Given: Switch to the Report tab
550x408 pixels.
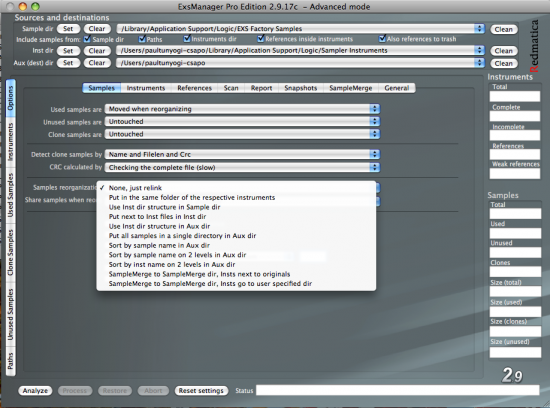Looking at the screenshot, I should (261, 88).
